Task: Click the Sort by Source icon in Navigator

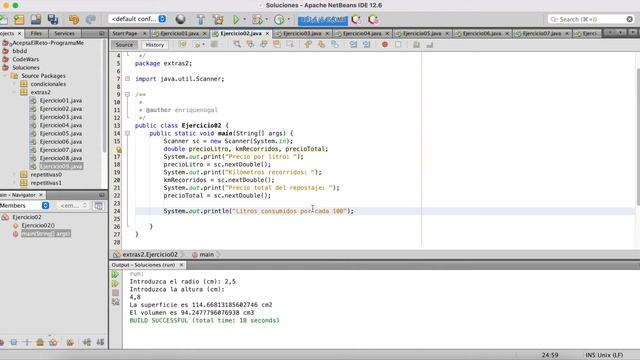Action: (x=100, y=342)
